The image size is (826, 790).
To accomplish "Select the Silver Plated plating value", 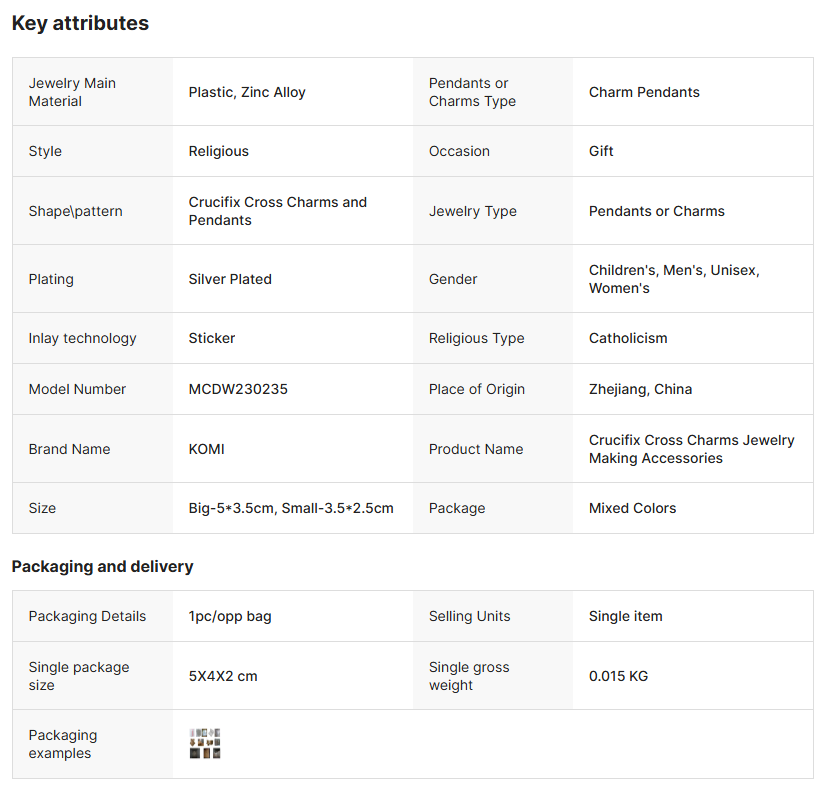I will (230, 279).
